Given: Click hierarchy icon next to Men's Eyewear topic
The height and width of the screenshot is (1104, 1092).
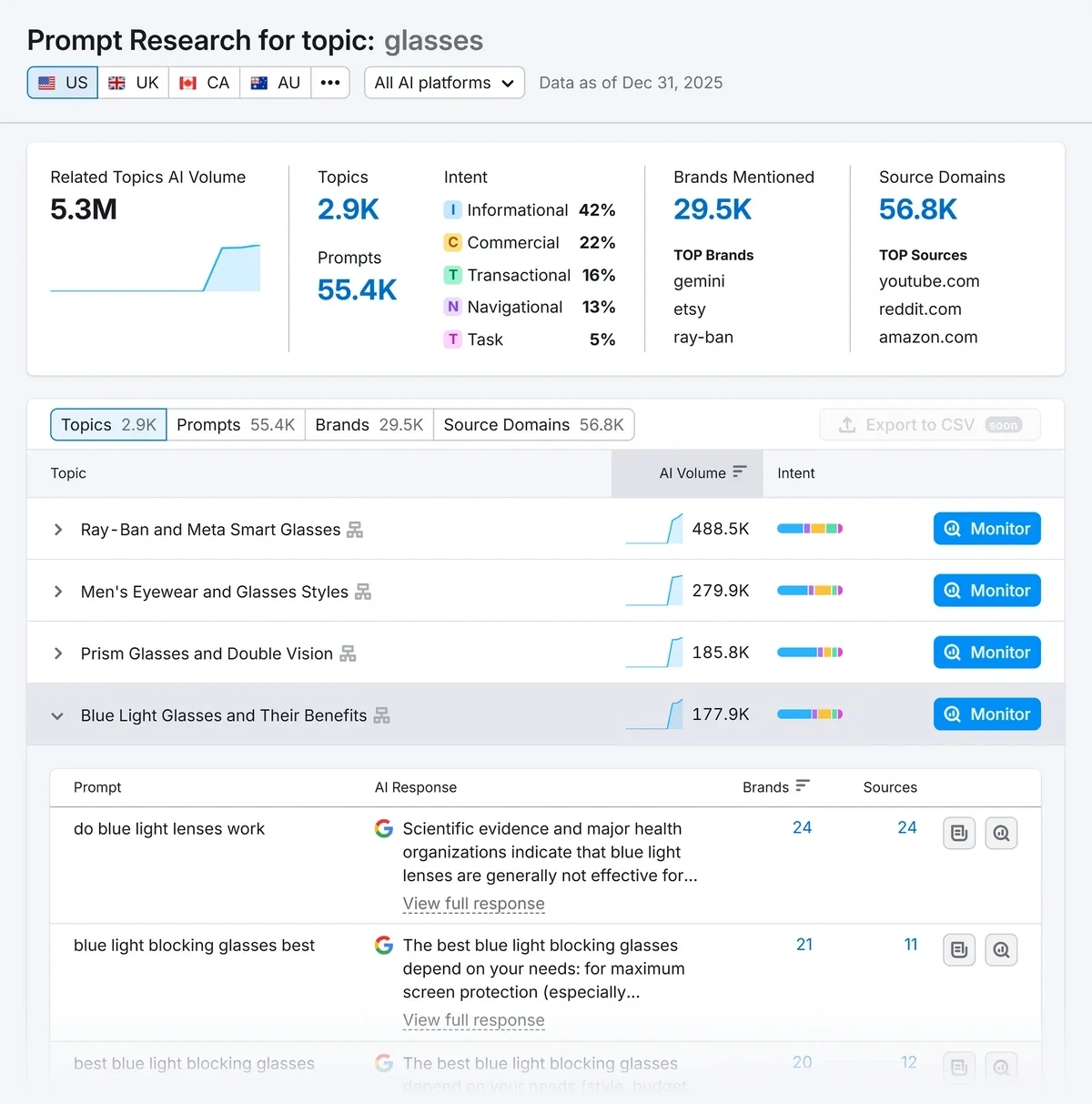Looking at the screenshot, I should tap(363, 592).
